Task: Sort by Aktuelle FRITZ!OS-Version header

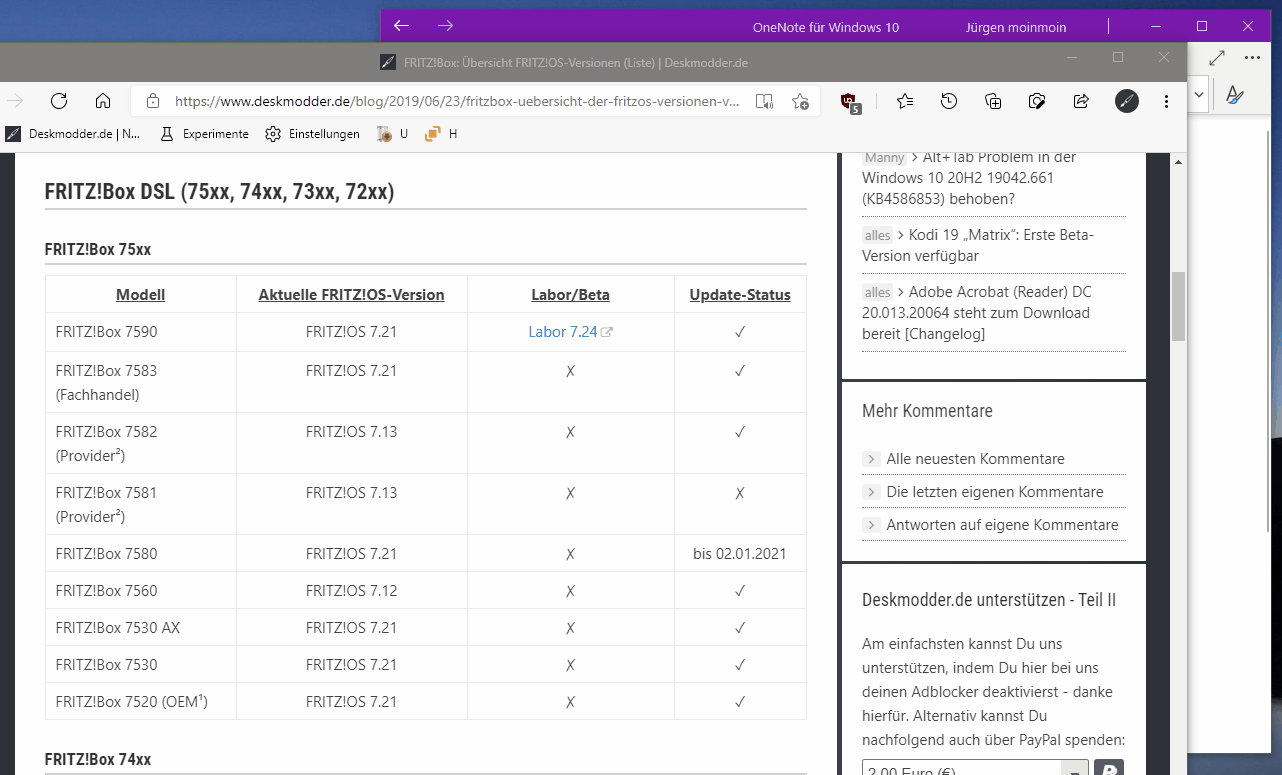Action: click(351, 295)
